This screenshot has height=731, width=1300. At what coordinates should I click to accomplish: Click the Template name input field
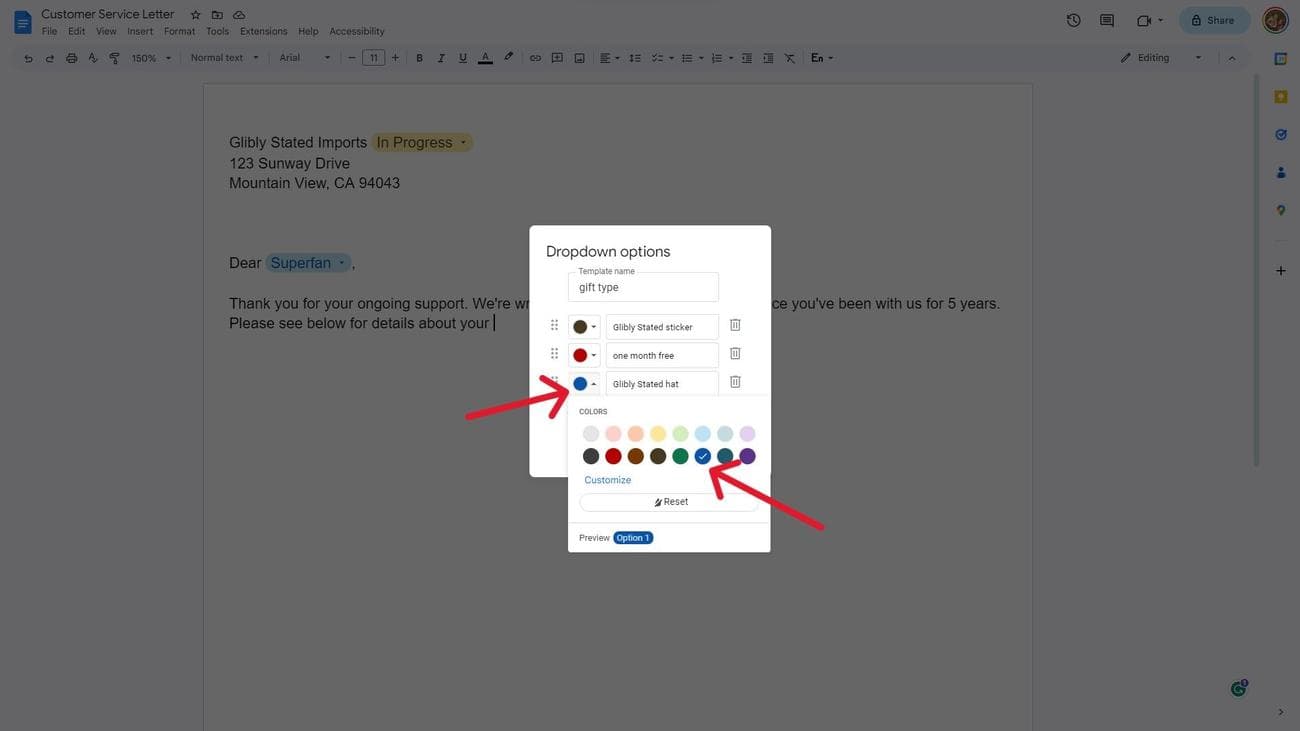[x=643, y=287]
